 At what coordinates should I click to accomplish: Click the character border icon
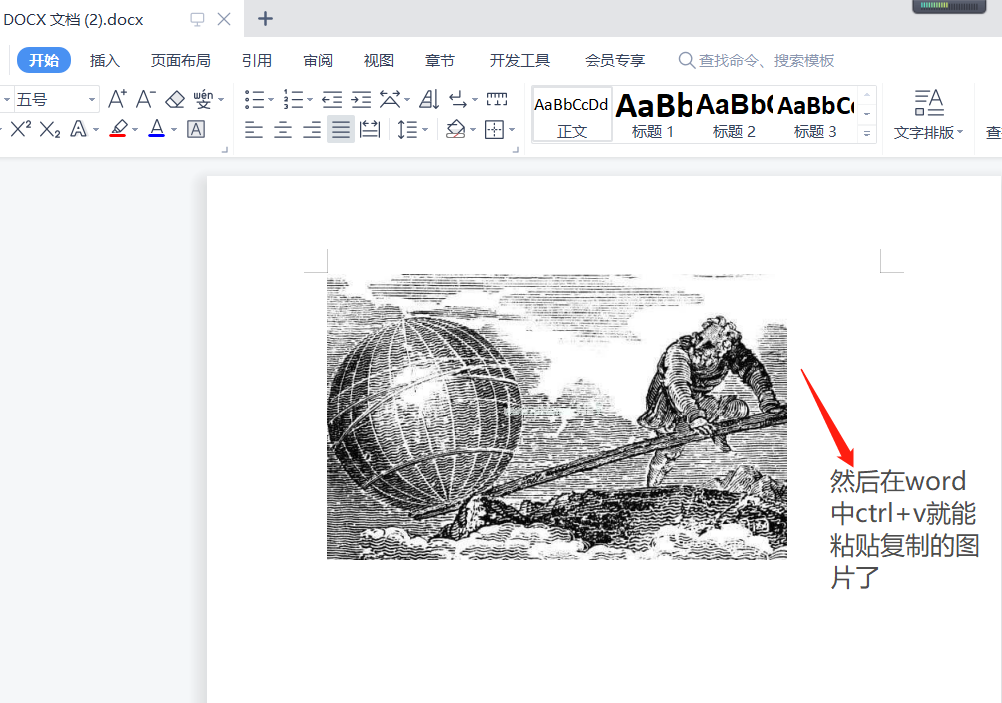[196, 129]
